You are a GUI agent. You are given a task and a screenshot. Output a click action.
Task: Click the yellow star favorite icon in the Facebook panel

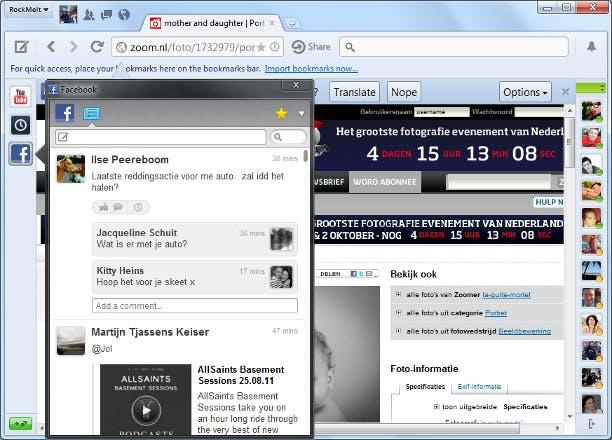(x=281, y=114)
